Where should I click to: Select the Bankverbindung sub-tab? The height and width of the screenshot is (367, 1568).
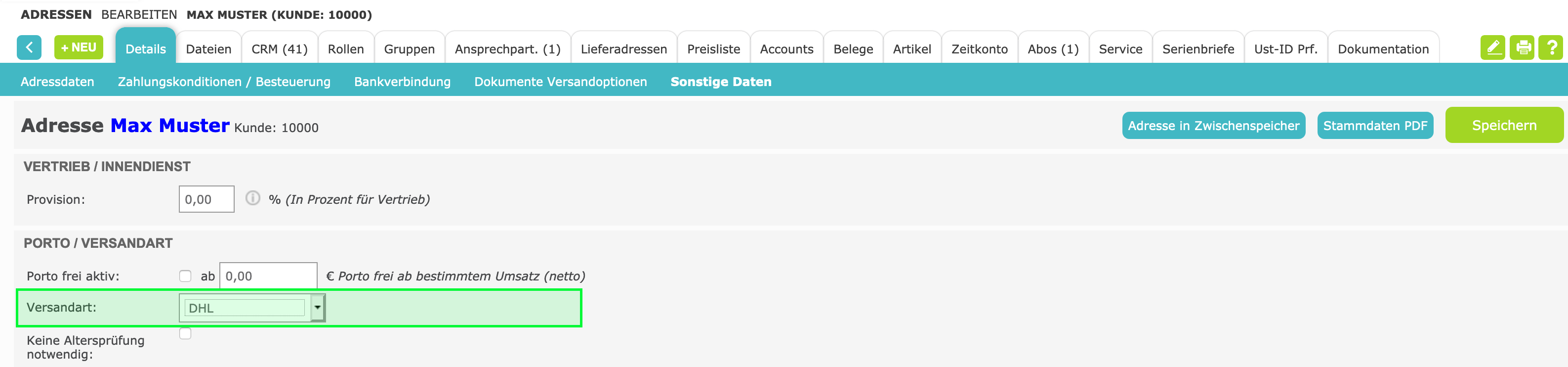pos(402,82)
